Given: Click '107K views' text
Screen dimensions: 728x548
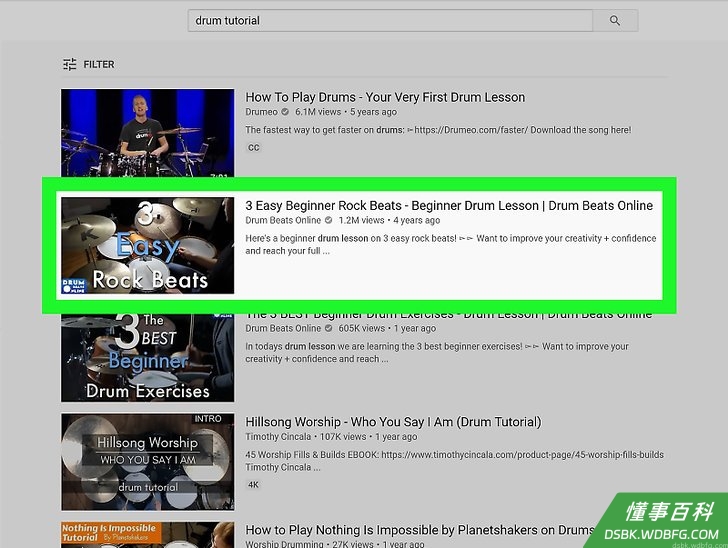Looking at the screenshot, I should tap(343, 437).
